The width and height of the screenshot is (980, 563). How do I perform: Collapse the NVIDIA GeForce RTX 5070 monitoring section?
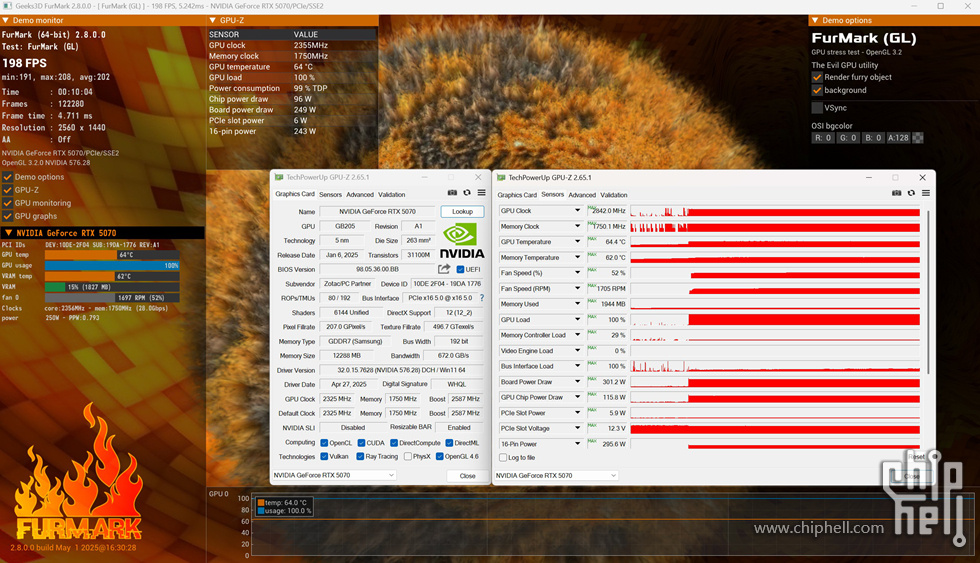pyautogui.click(x=9, y=233)
